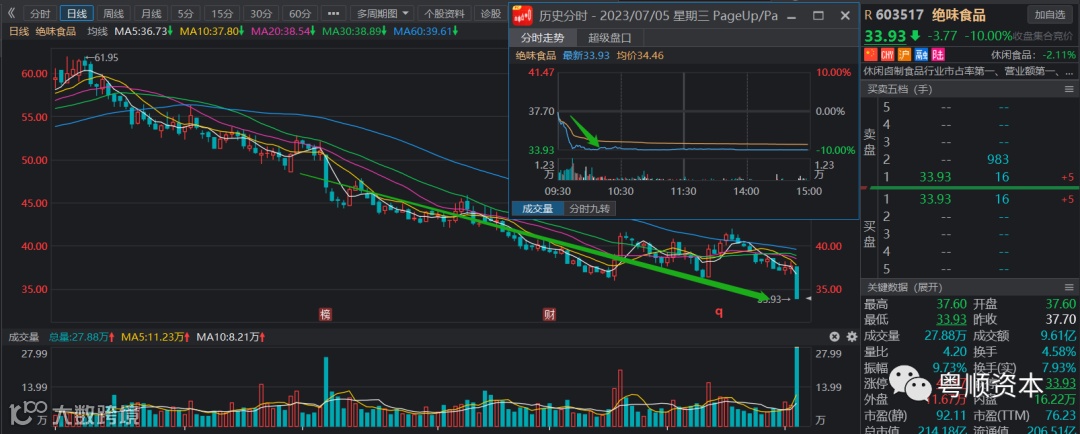Image resolution: width=1080 pixels, height=434 pixels.
Task: Click the 榜 event marker on chart
Action: [x=324, y=314]
